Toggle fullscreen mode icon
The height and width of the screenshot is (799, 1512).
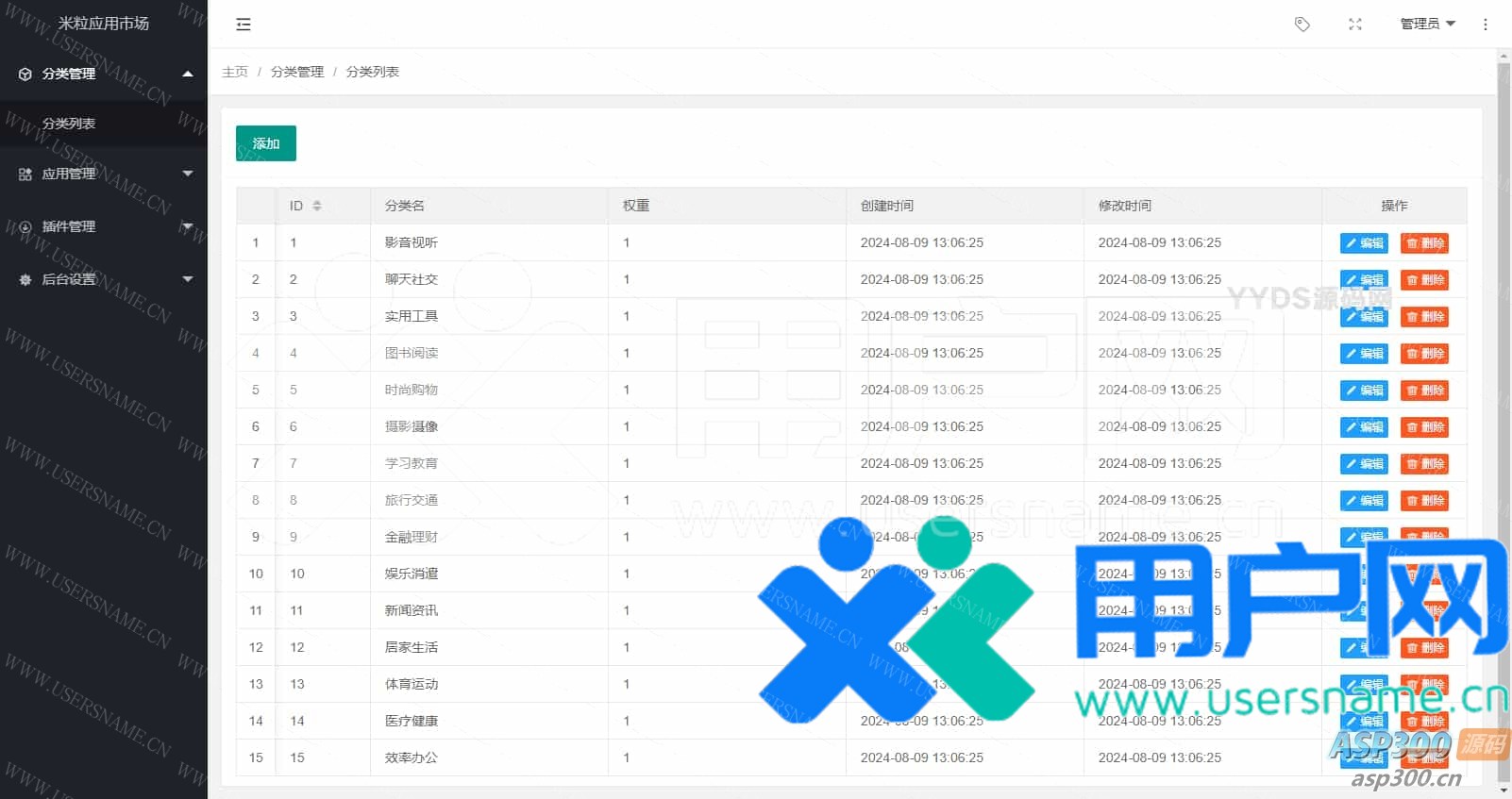click(x=1354, y=25)
